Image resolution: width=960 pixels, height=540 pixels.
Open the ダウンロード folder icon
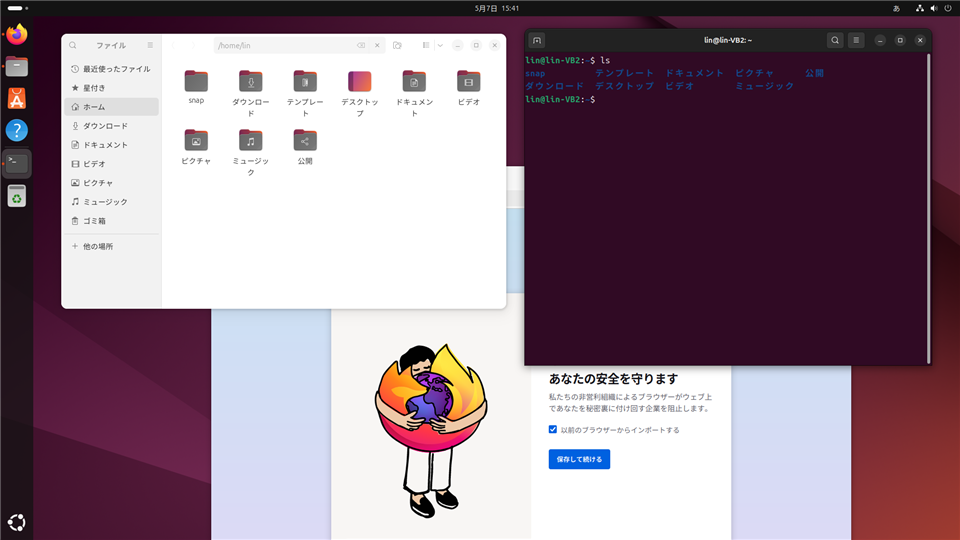tap(250, 81)
